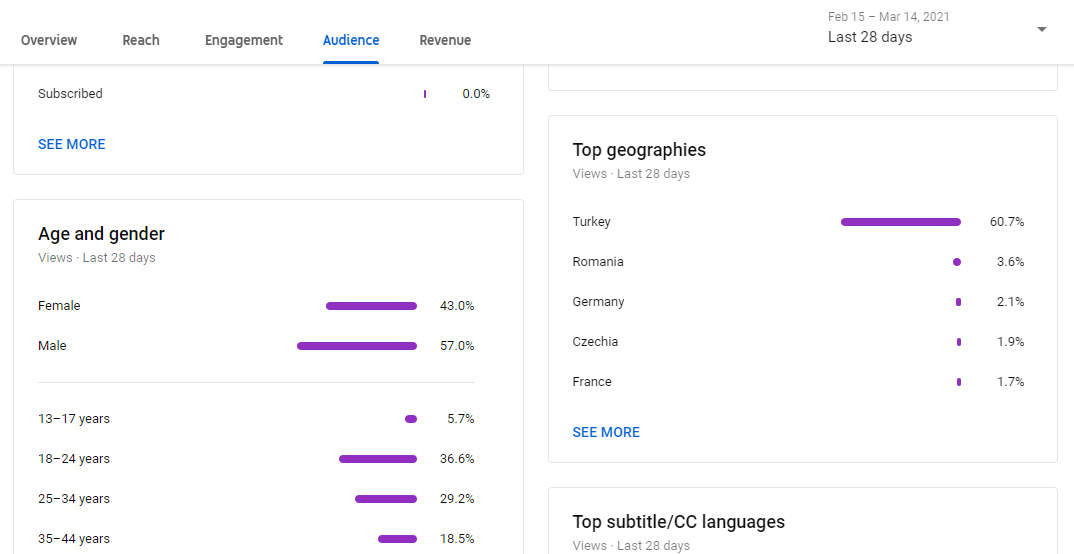Click the 0.0% Subscribed value
This screenshot has width=1074, height=554.
[476, 94]
